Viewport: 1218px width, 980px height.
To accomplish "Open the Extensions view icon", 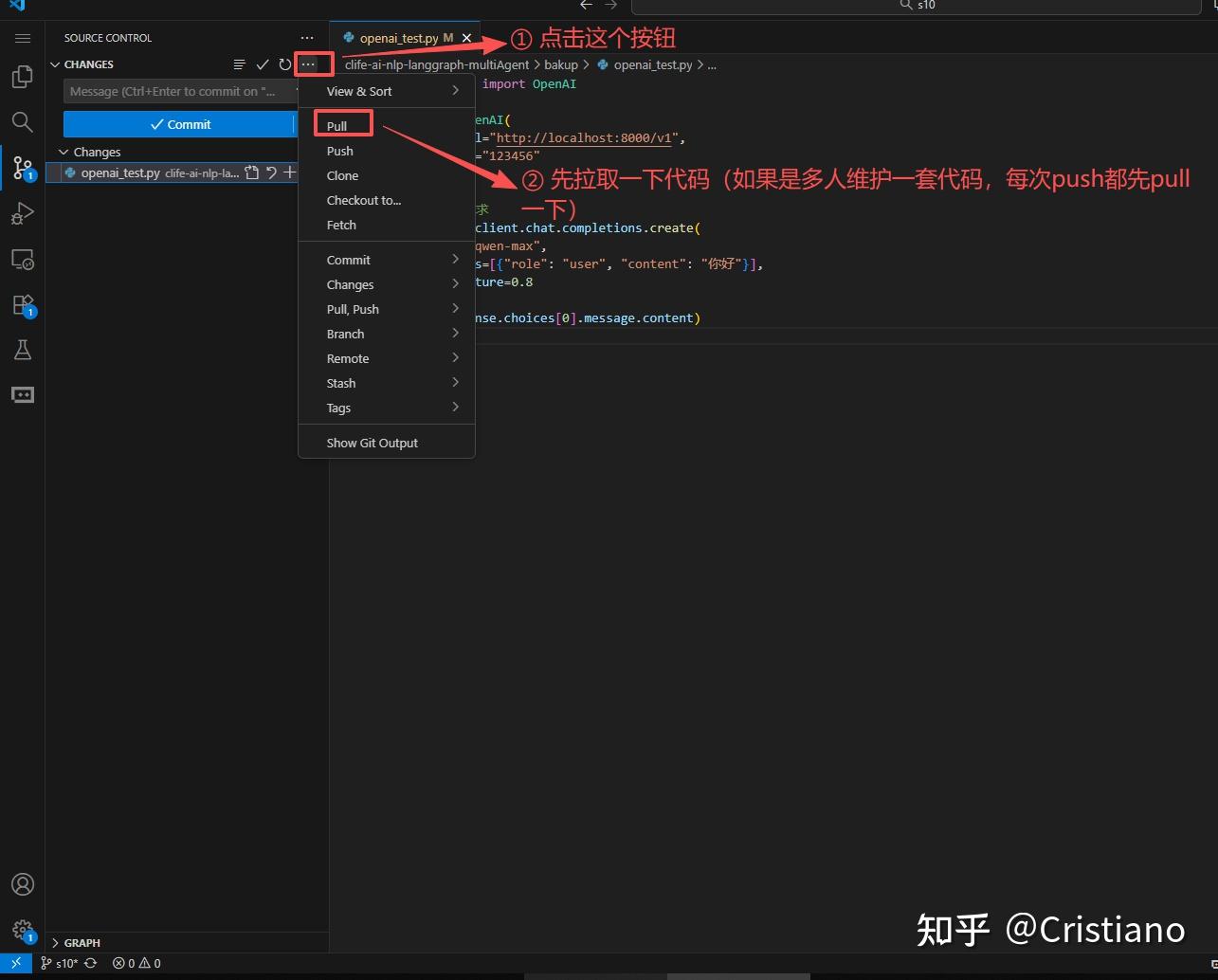I will click(22, 305).
